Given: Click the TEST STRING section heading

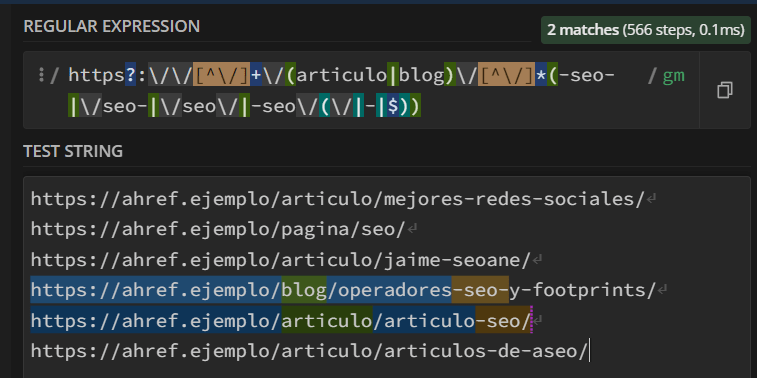Looking at the screenshot, I should 73,152.
